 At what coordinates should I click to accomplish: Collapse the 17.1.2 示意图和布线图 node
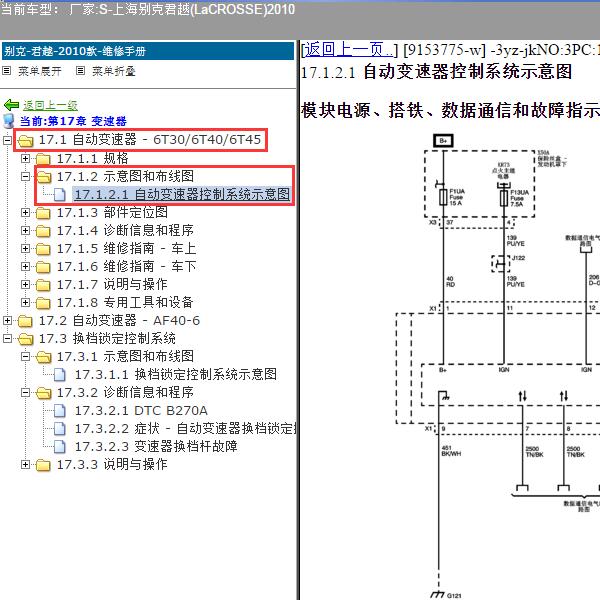[x=25, y=176]
